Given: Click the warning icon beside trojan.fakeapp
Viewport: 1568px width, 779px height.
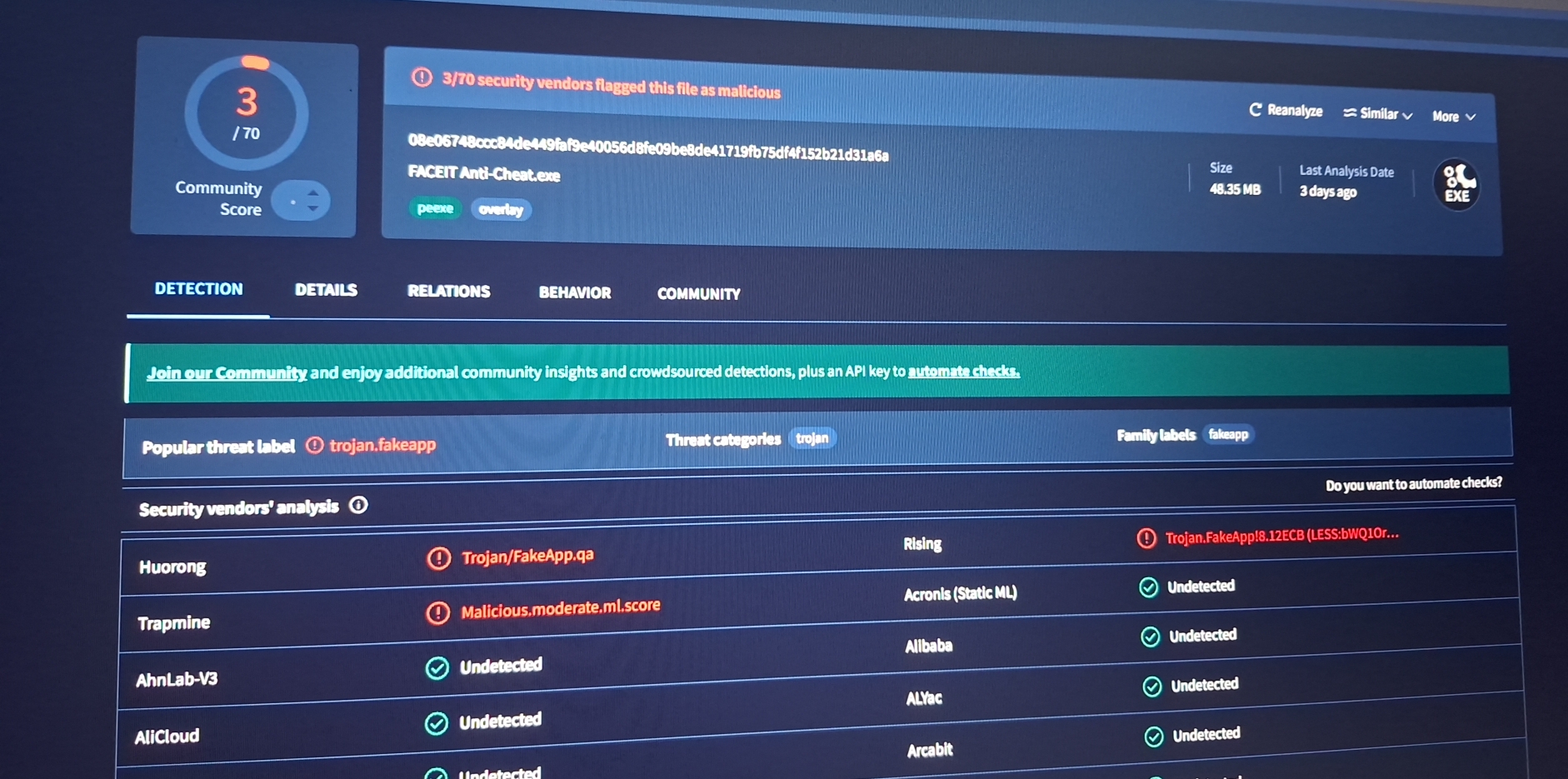Looking at the screenshot, I should [x=314, y=445].
